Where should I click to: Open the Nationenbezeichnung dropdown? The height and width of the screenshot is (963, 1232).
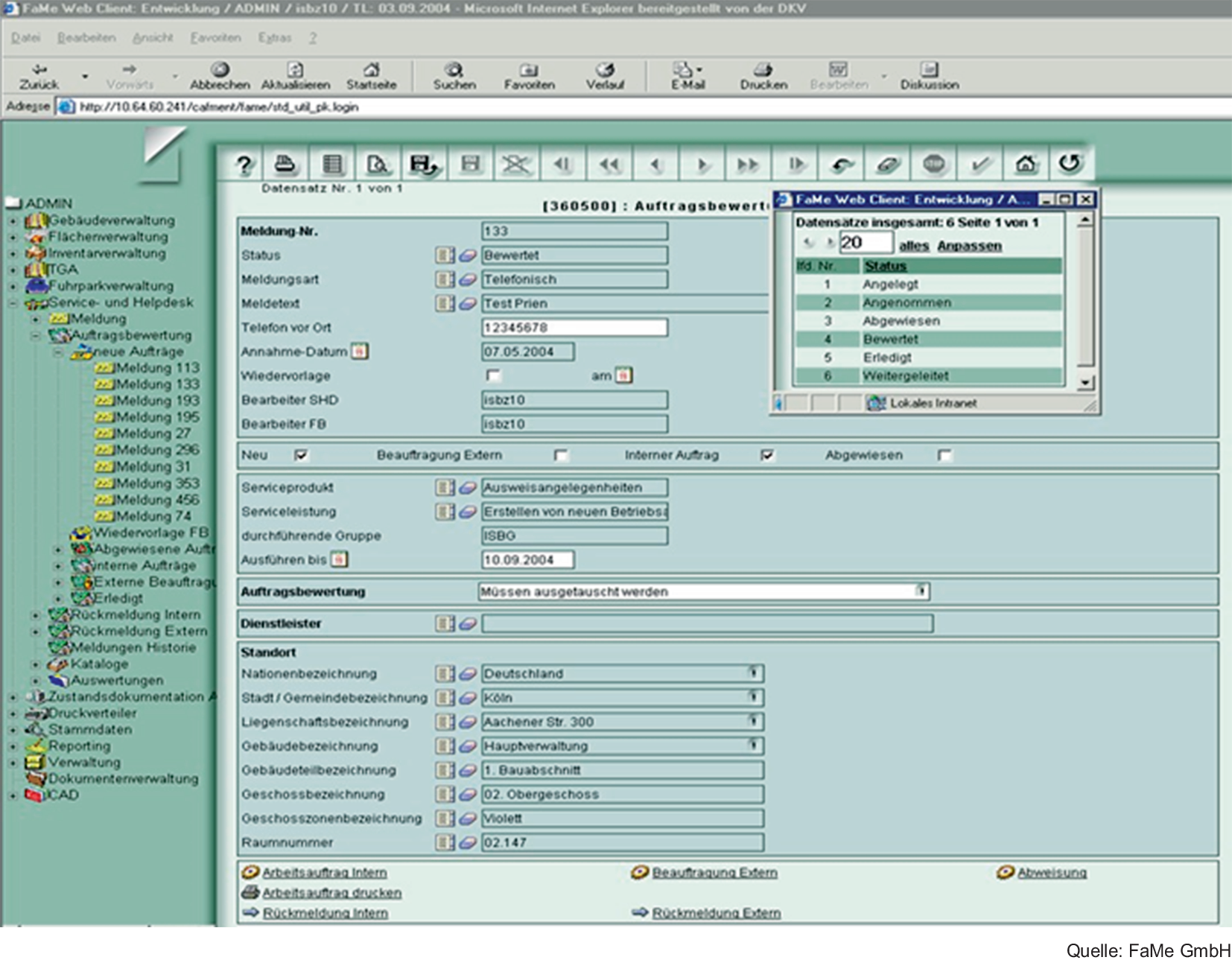click(754, 673)
